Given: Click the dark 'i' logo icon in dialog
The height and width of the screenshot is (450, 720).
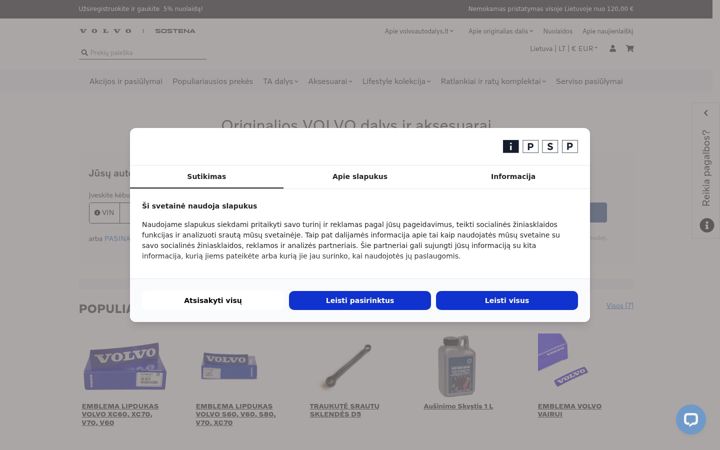Looking at the screenshot, I should (510, 146).
